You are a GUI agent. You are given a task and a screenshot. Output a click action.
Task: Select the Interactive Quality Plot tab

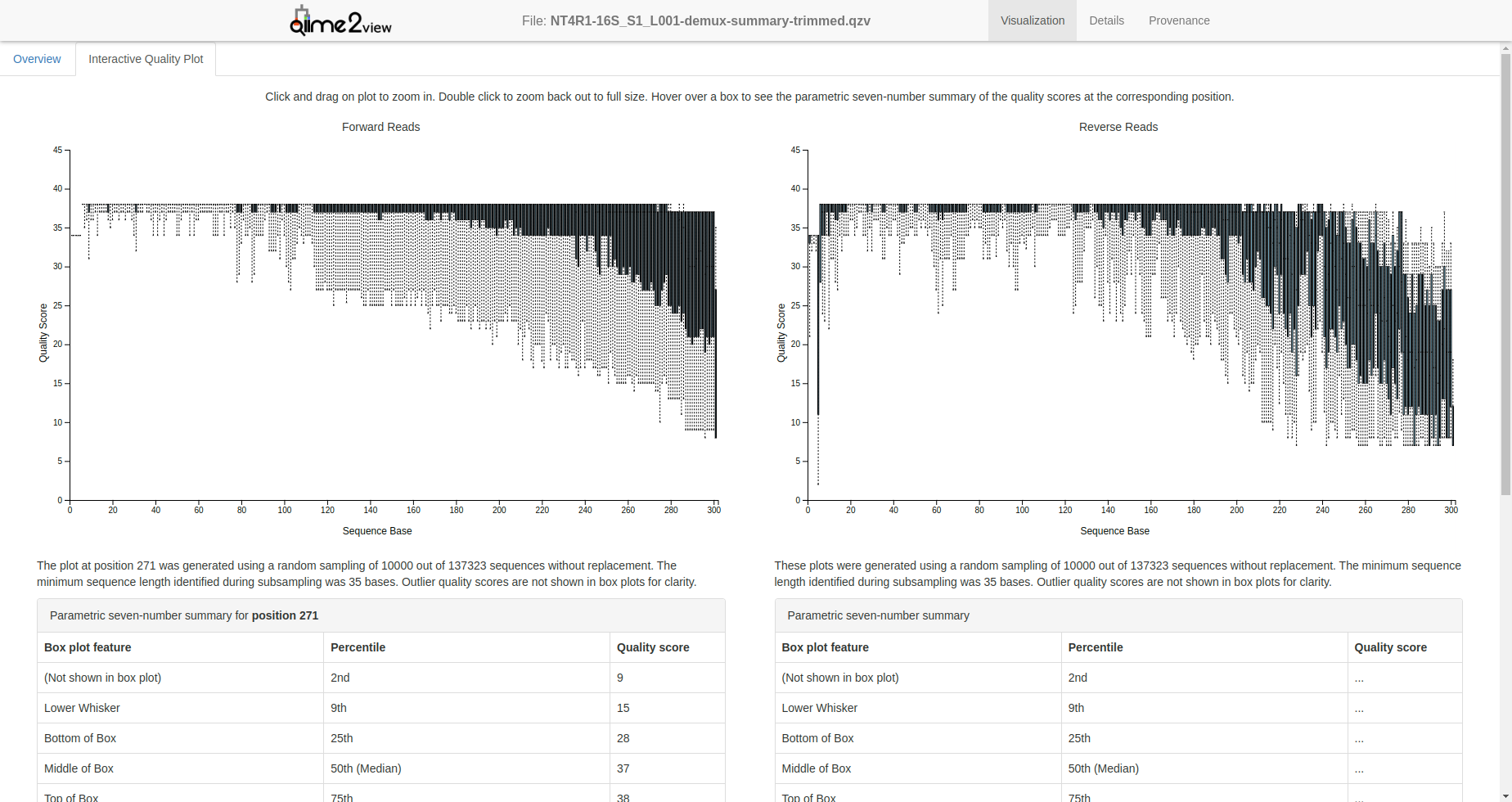[x=146, y=59]
